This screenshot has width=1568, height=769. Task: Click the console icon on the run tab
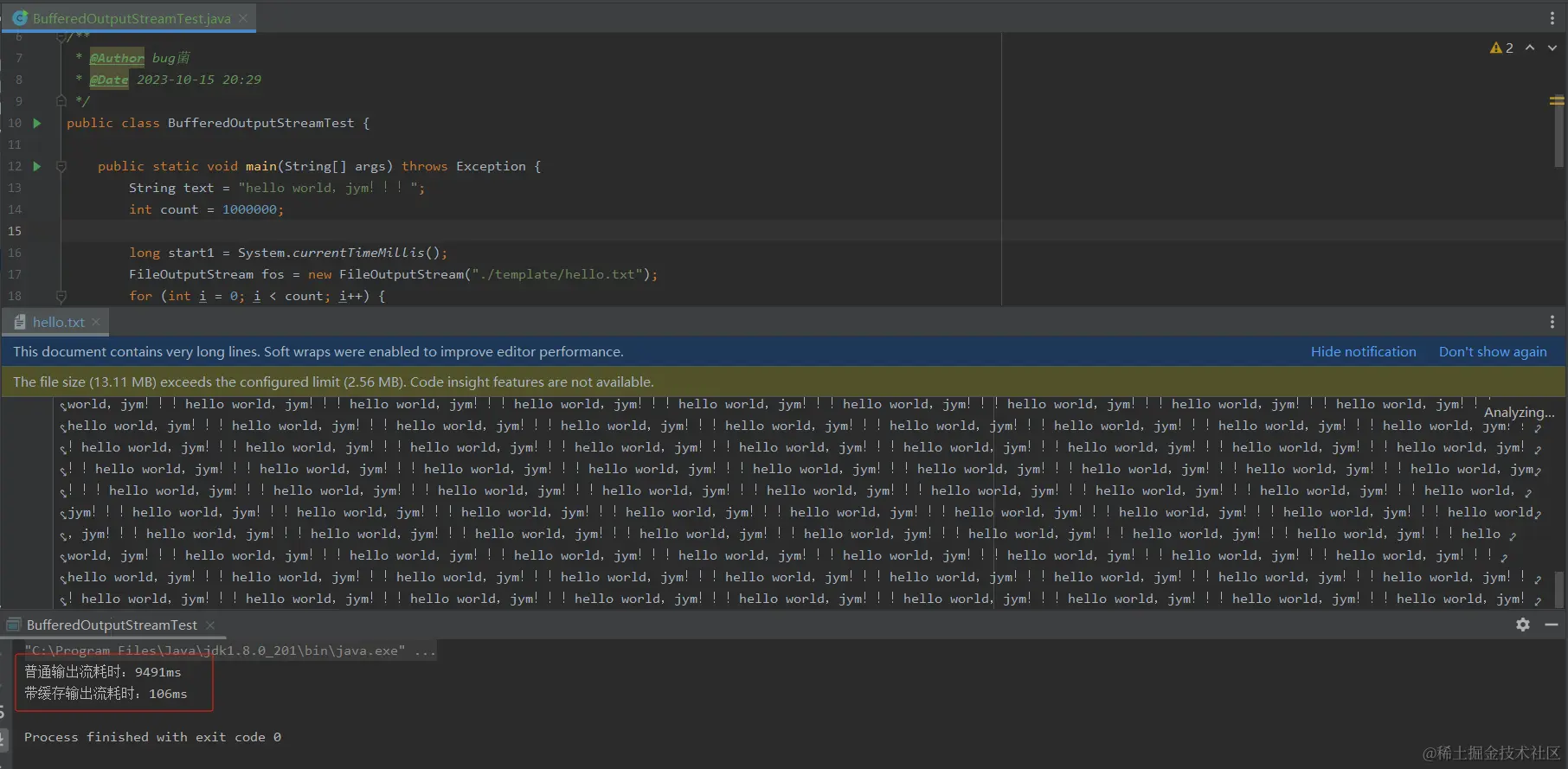coord(13,625)
